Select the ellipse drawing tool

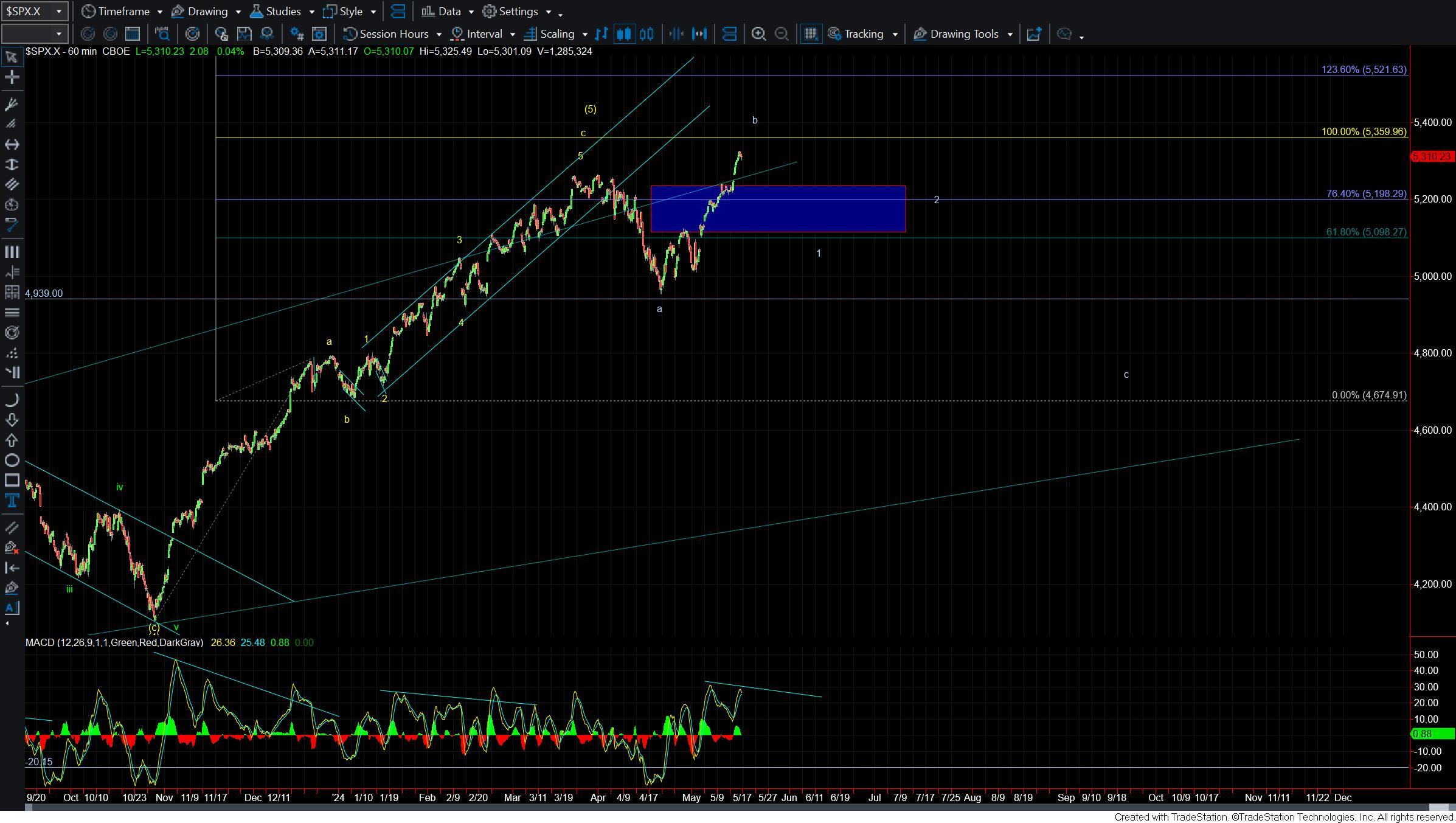tap(12, 460)
